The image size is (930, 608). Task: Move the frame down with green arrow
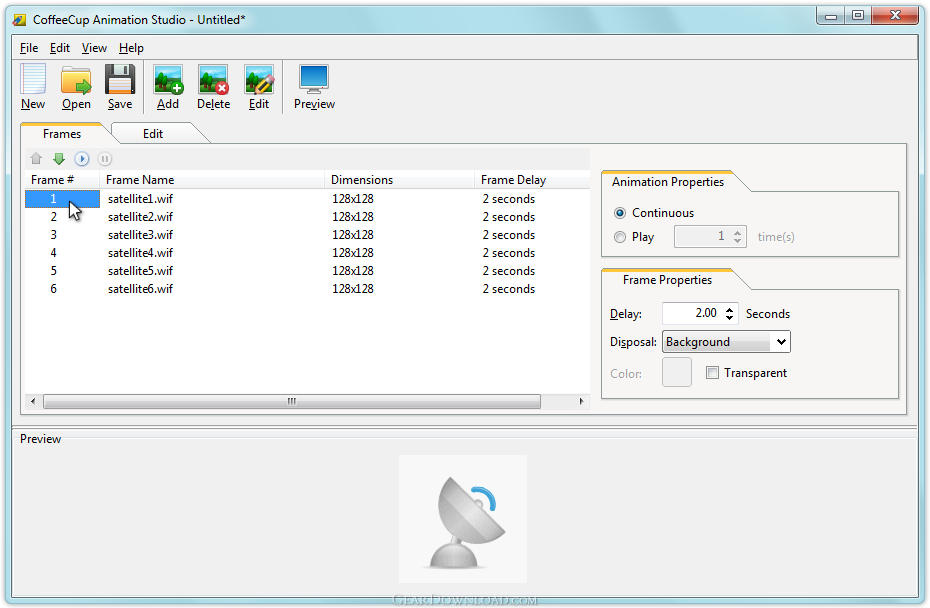(59, 158)
